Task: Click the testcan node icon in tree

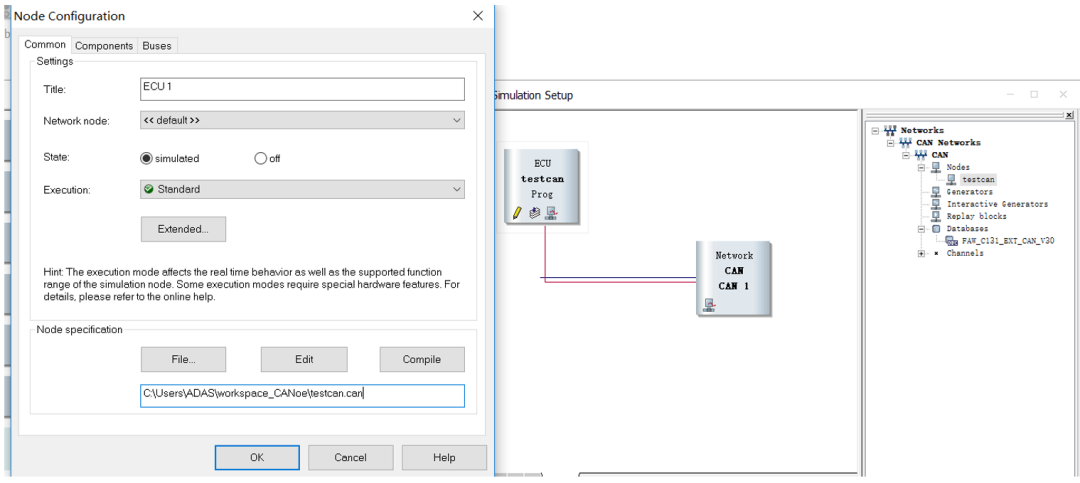Action: click(951, 179)
